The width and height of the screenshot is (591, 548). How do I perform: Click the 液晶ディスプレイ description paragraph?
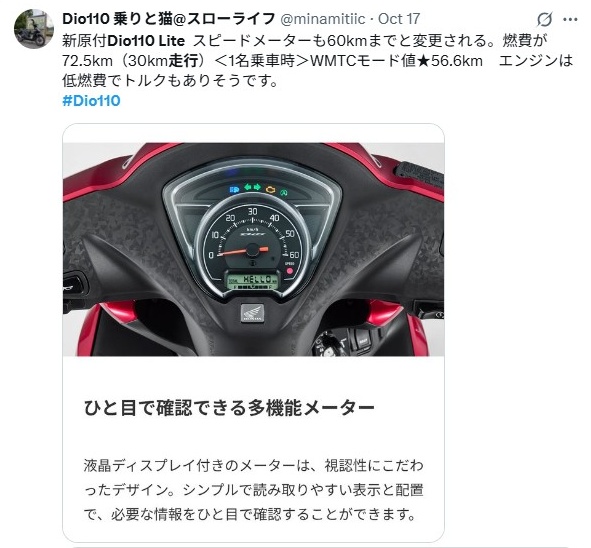click(253, 490)
